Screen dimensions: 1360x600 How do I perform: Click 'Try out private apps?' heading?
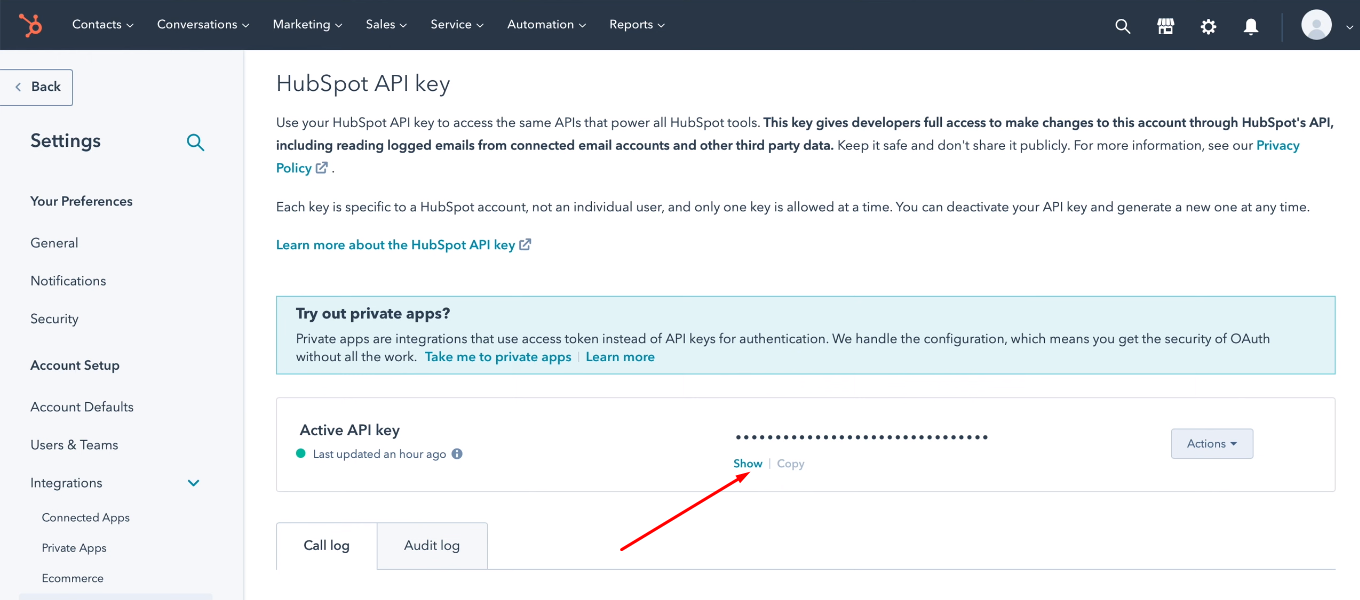tap(373, 314)
